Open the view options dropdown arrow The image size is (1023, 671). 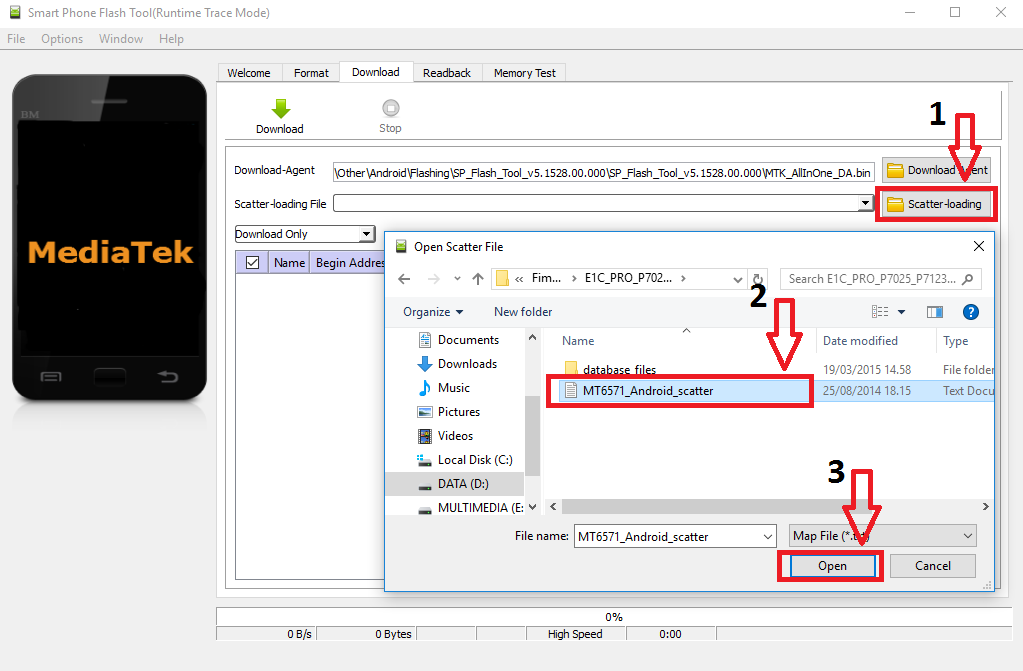(902, 312)
